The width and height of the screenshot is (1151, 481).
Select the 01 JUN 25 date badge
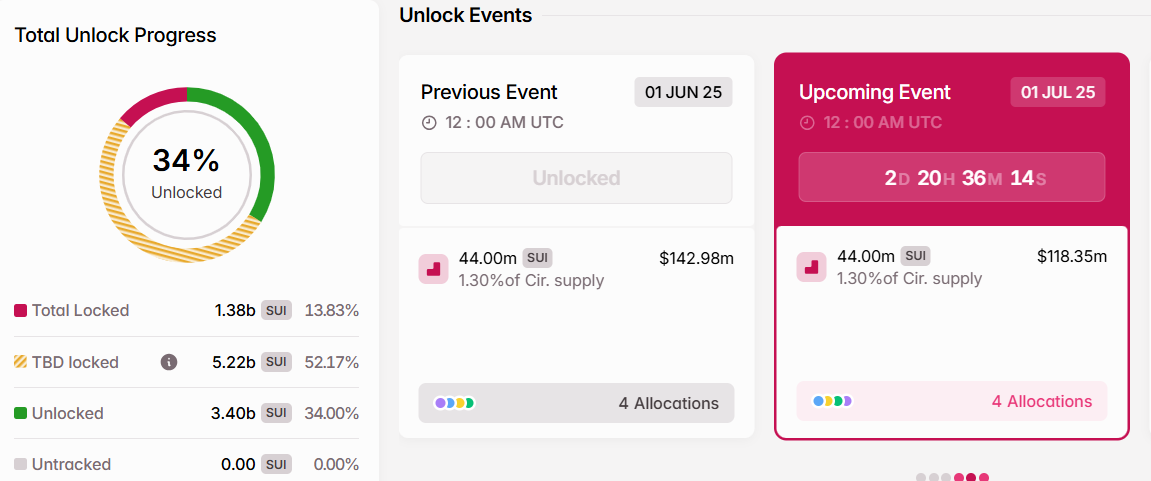coord(683,93)
